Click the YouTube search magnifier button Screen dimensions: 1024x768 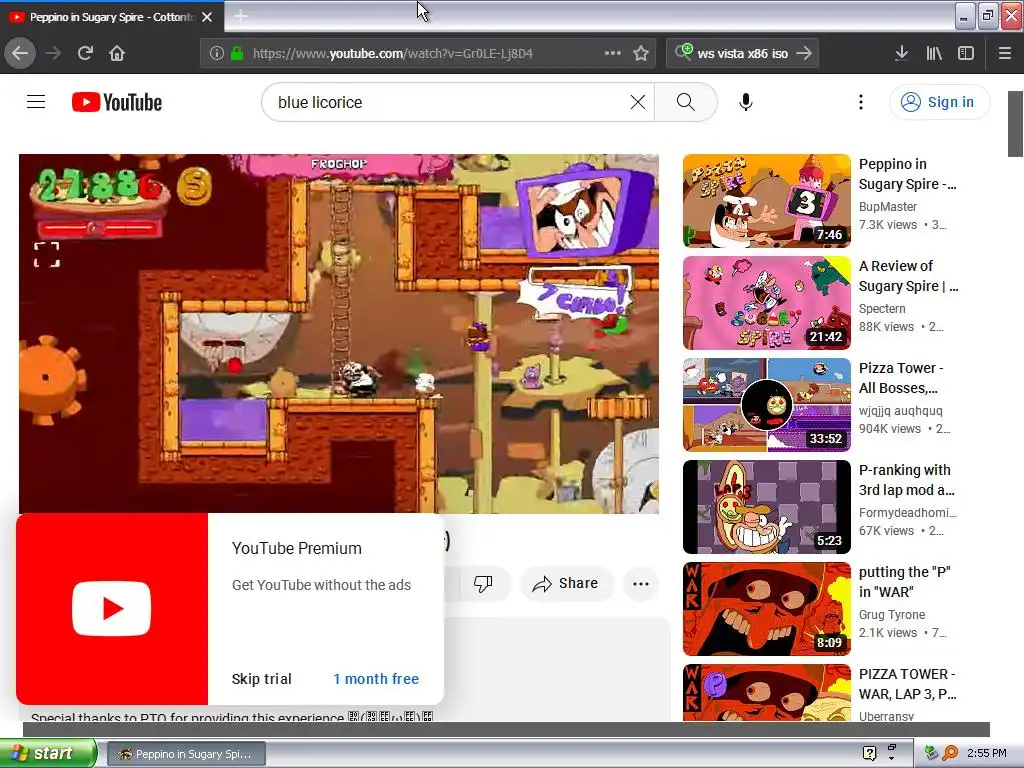tap(686, 102)
